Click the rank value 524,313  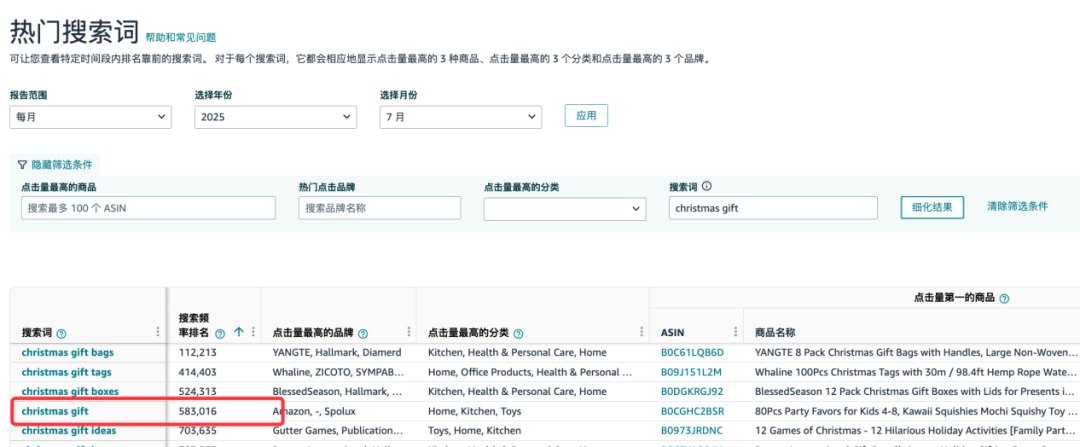[x=198, y=391]
